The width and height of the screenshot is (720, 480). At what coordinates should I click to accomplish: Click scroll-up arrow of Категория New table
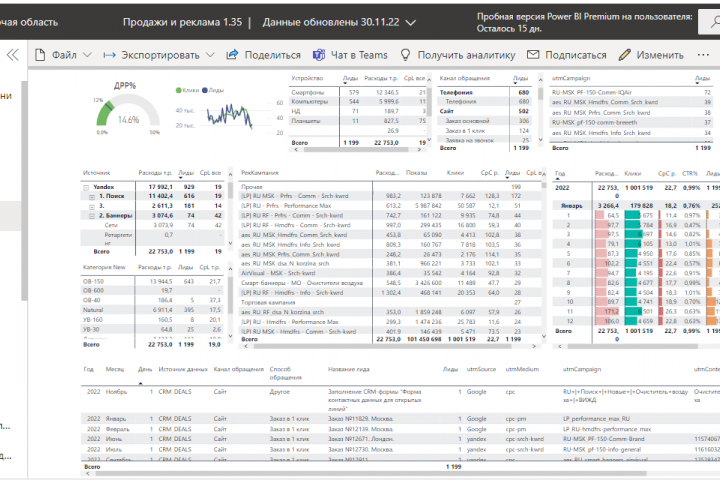coord(231,269)
